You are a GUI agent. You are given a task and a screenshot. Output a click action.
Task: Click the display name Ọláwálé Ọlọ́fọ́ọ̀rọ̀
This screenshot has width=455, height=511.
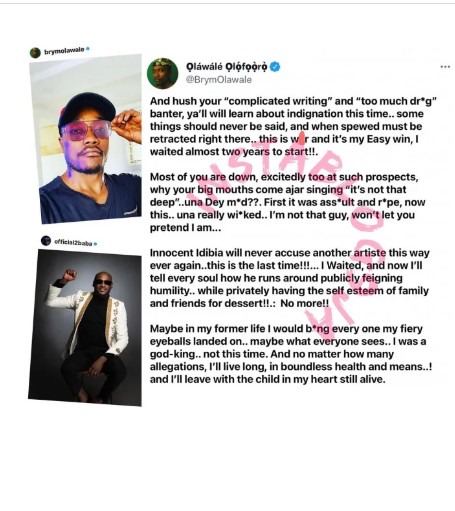point(227,67)
